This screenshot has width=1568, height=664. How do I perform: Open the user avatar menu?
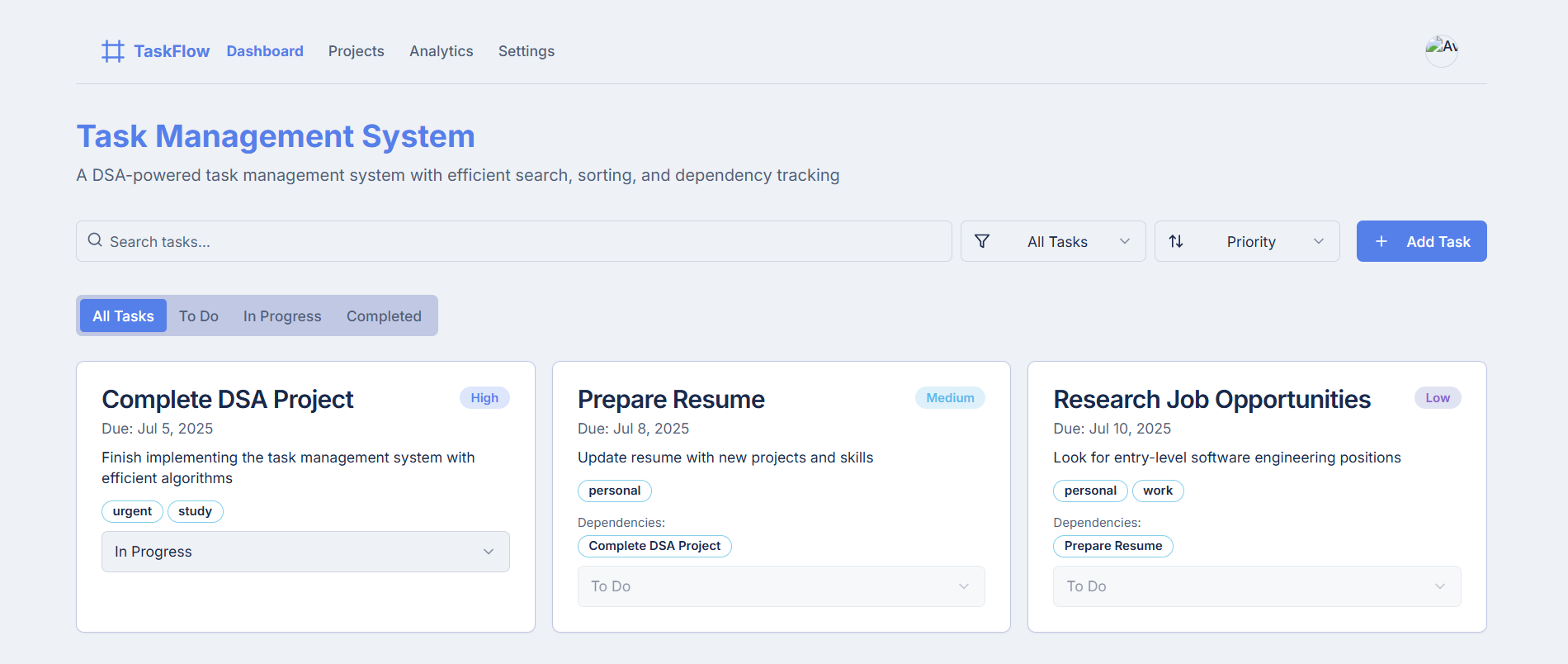(x=1442, y=50)
